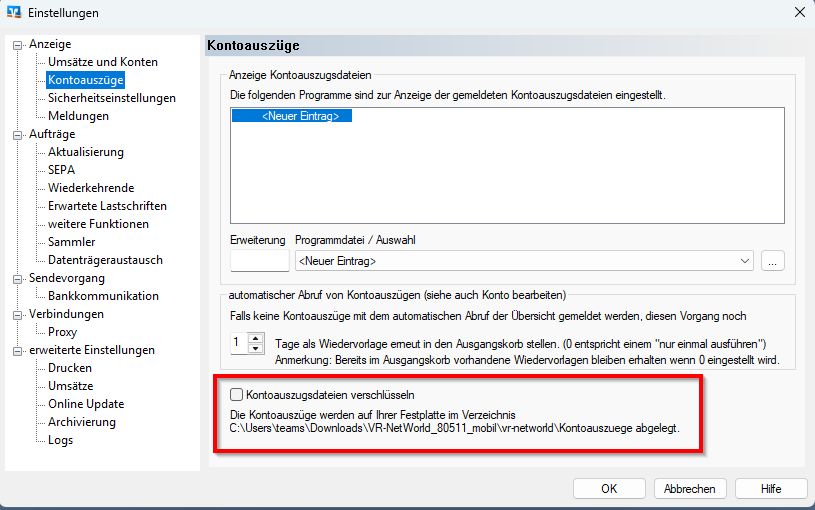Open Bankkommunikation settings page
This screenshot has width=815, height=510.
click(x=103, y=296)
